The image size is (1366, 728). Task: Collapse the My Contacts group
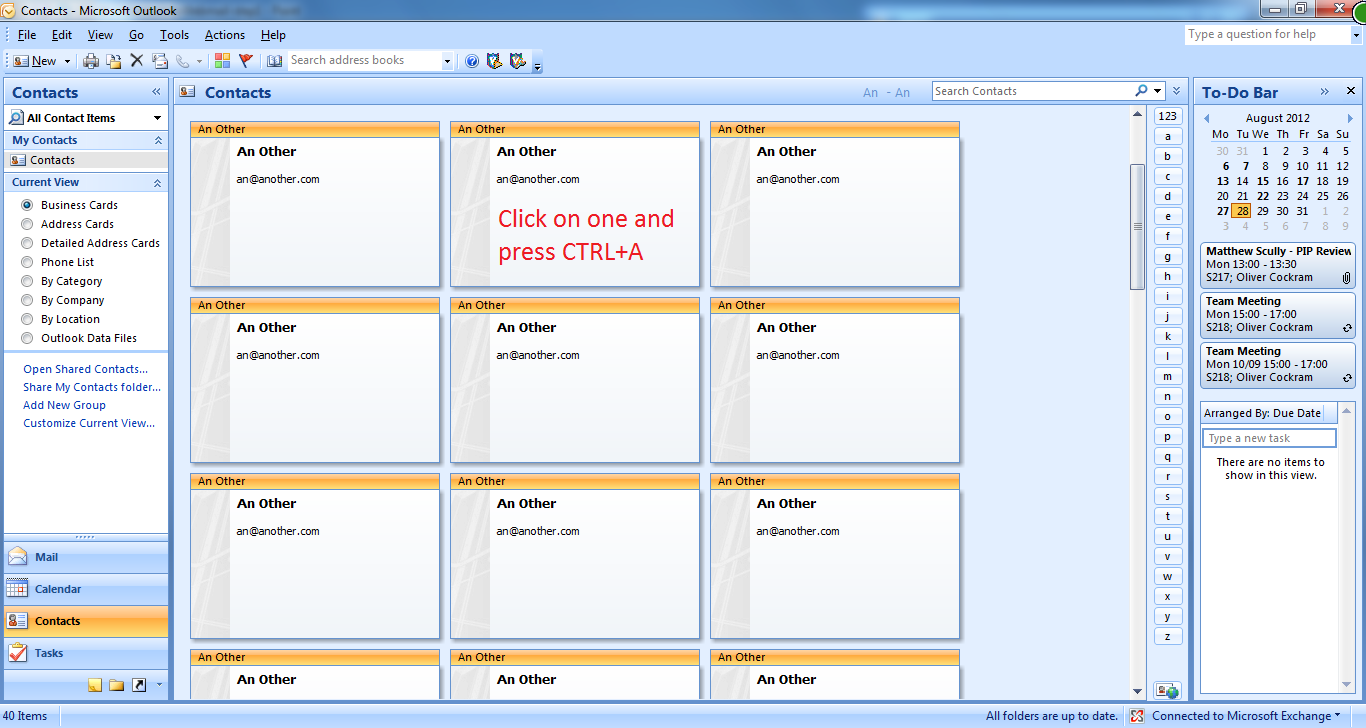coord(157,141)
